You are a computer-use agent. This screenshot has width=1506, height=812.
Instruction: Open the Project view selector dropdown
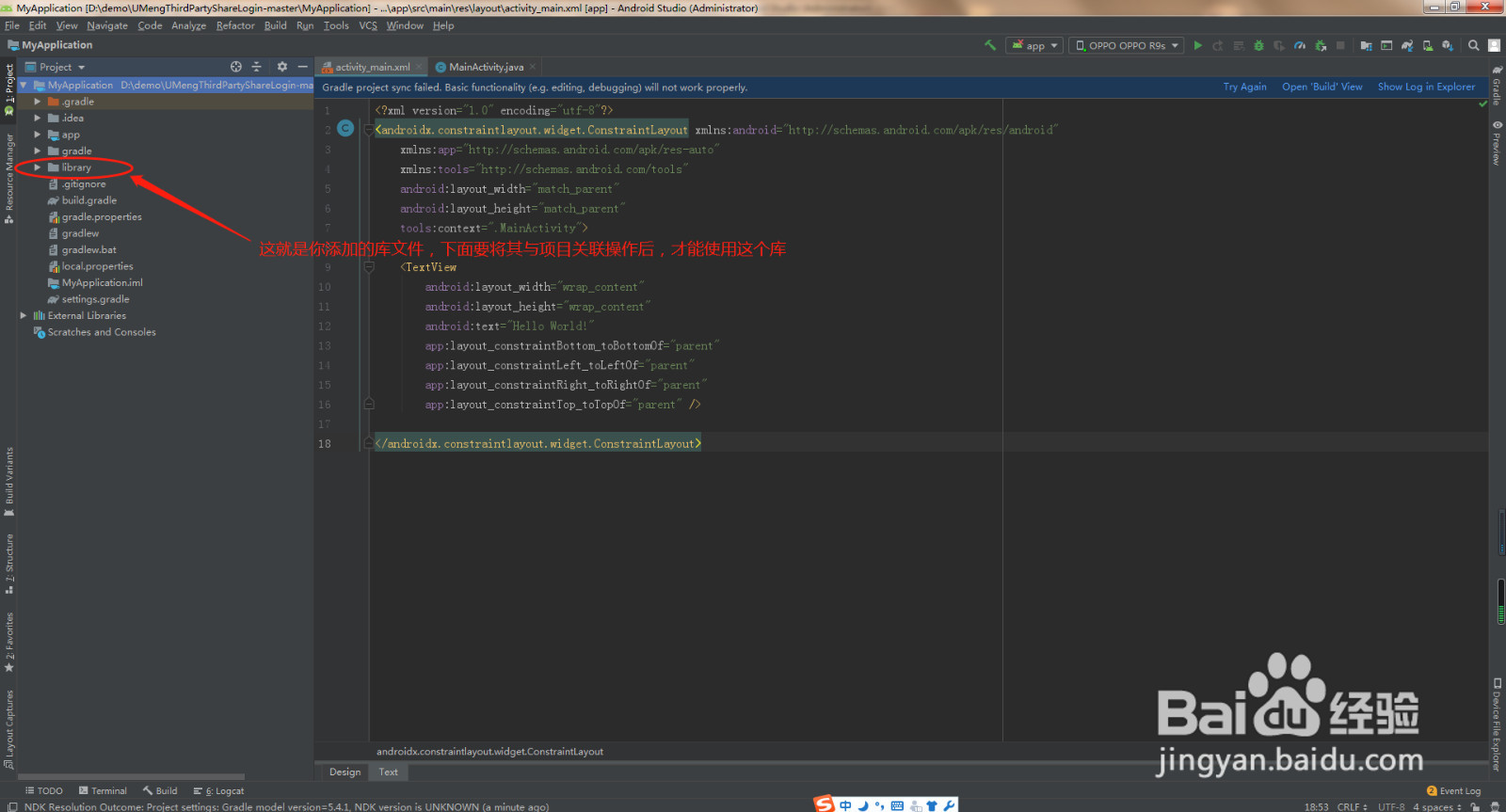tap(56, 67)
